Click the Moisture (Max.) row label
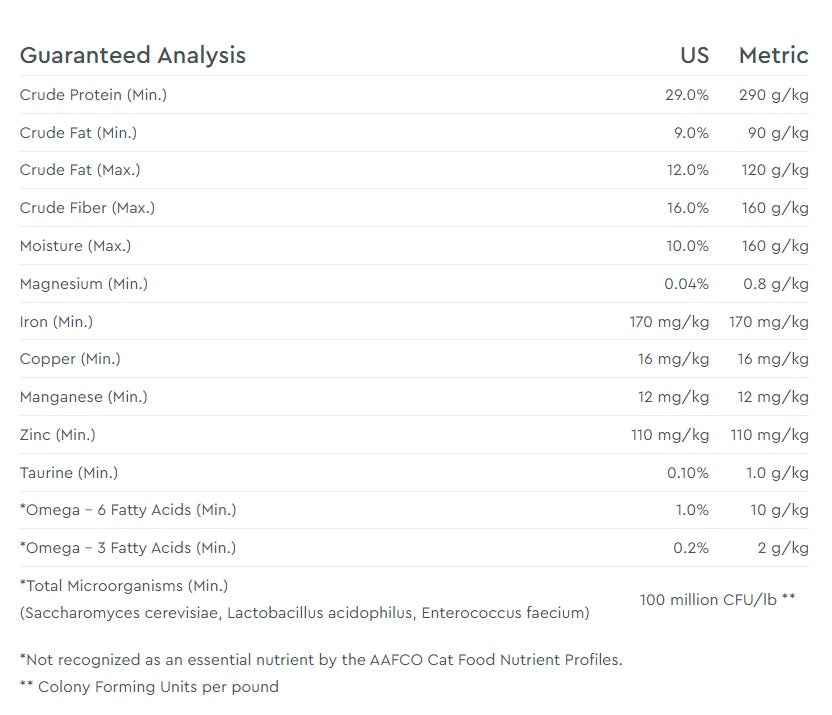 75,246
